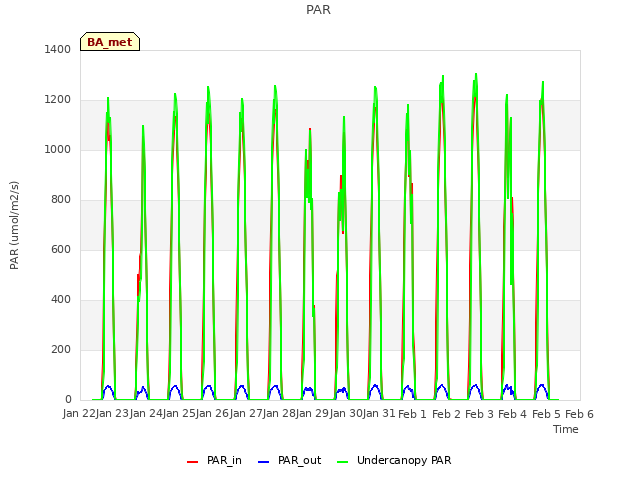Image resolution: width=640 pixels, height=480 pixels.
Task: Click the Jan 25 x-axis tick label
Action: click(x=179, y=413)
